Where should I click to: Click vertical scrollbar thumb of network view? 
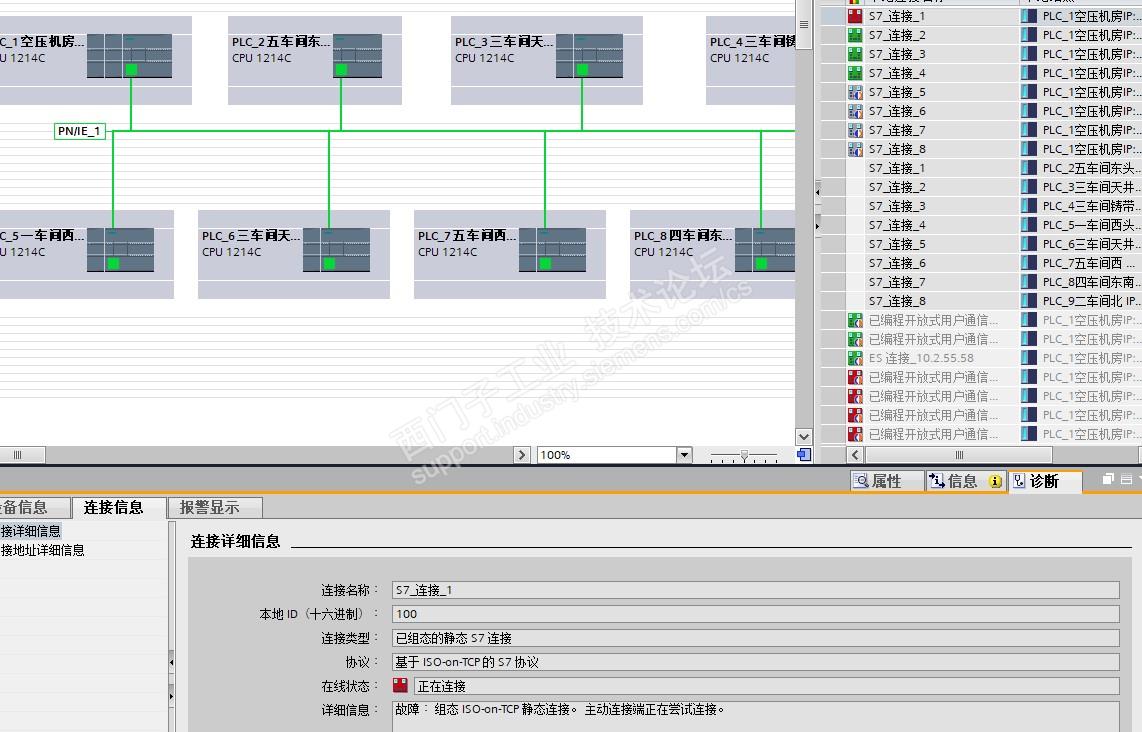click(x=803, y=24)
